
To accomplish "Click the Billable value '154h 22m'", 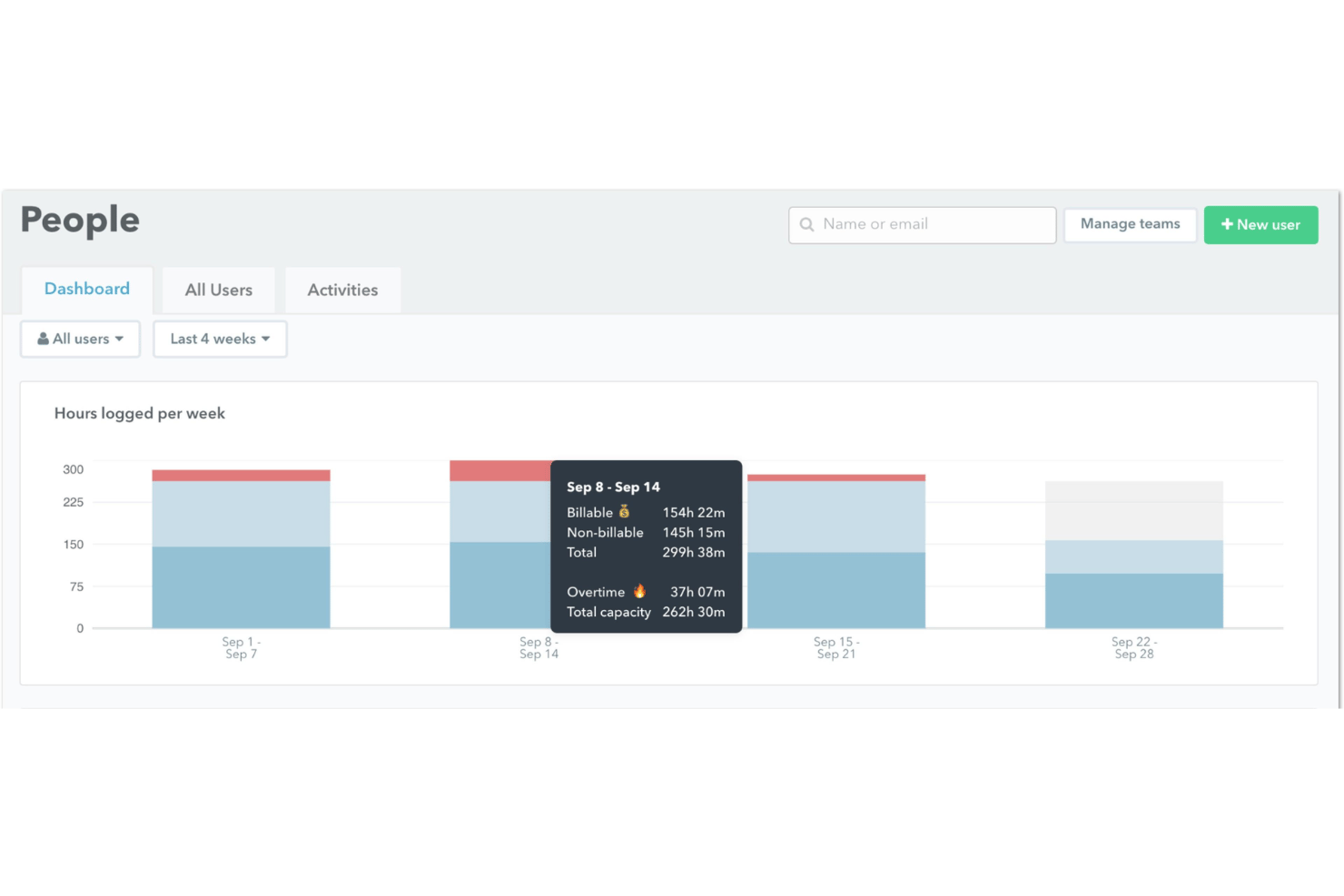I will point(694,512).
